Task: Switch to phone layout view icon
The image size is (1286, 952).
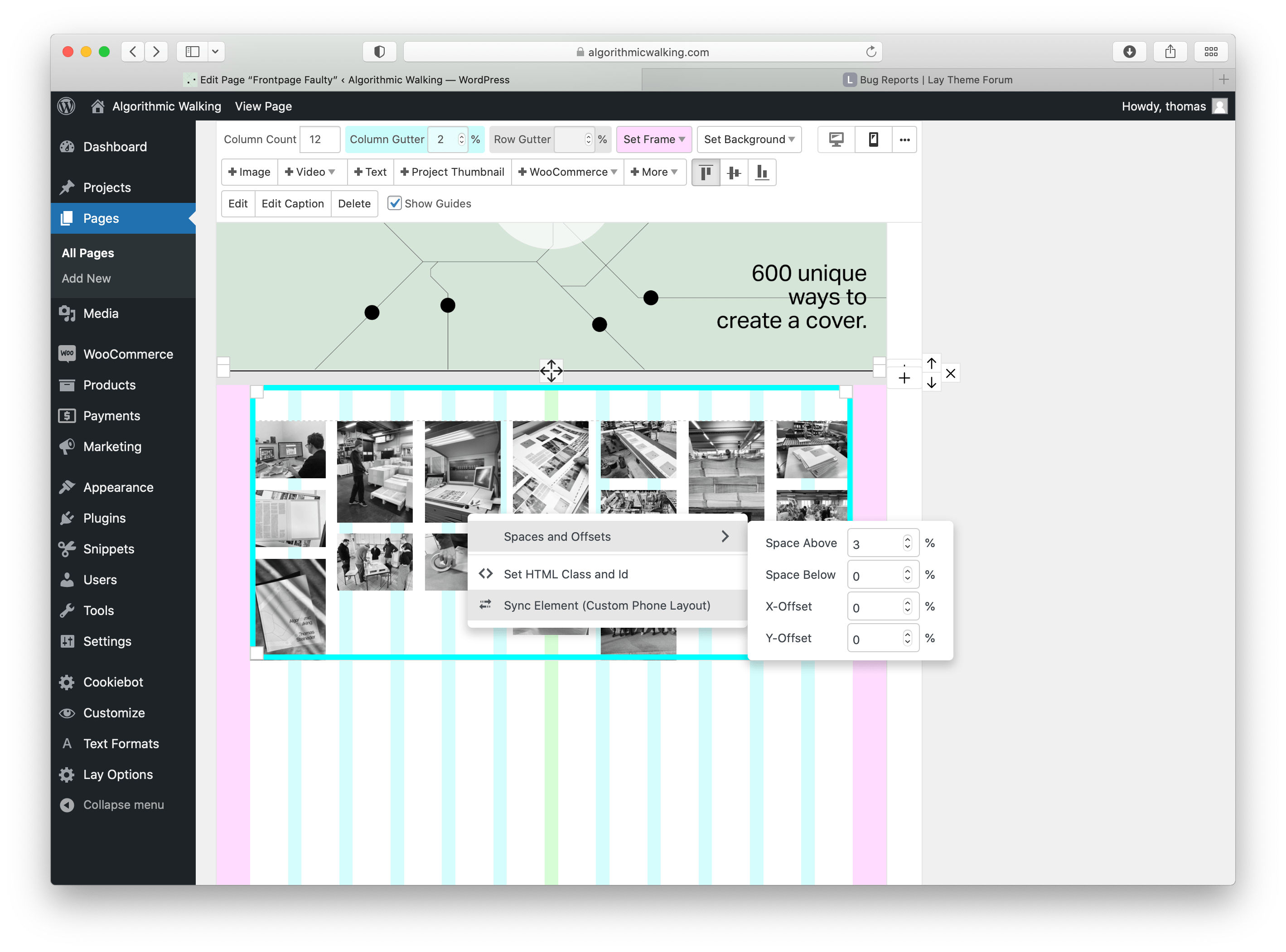Action: (873, 139)
